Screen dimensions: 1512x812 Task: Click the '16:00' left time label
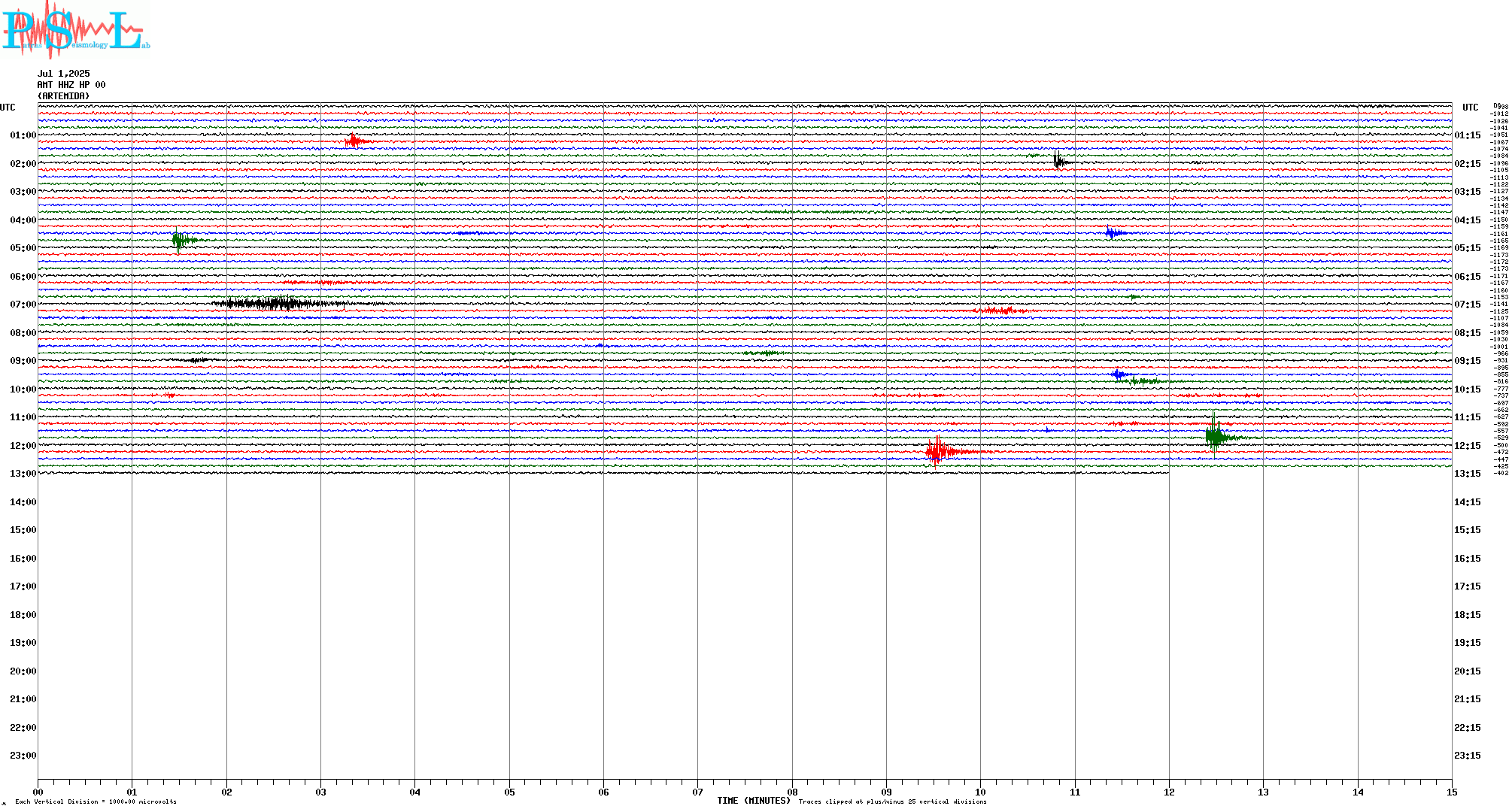click(x=23, y=559)
